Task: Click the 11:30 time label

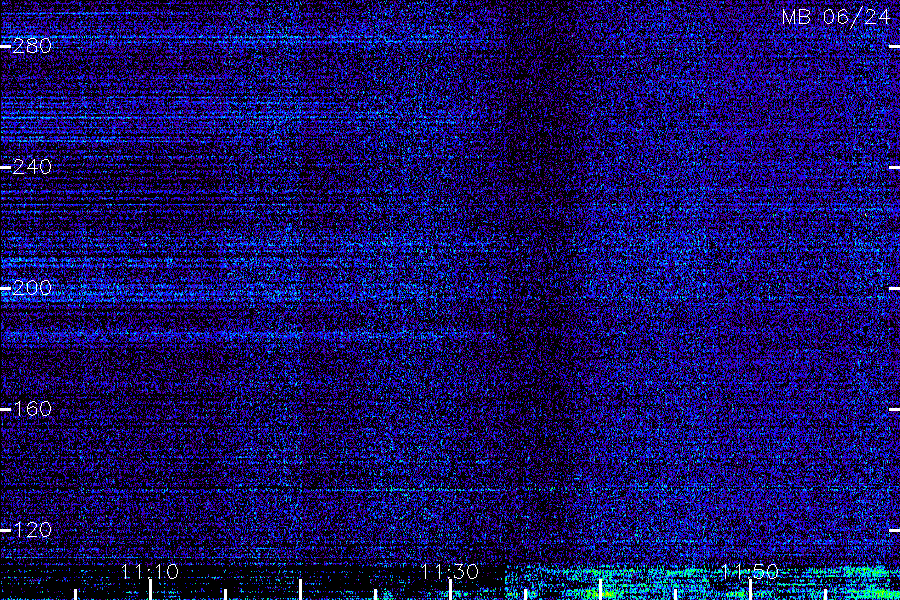Action: pos(450,572)
